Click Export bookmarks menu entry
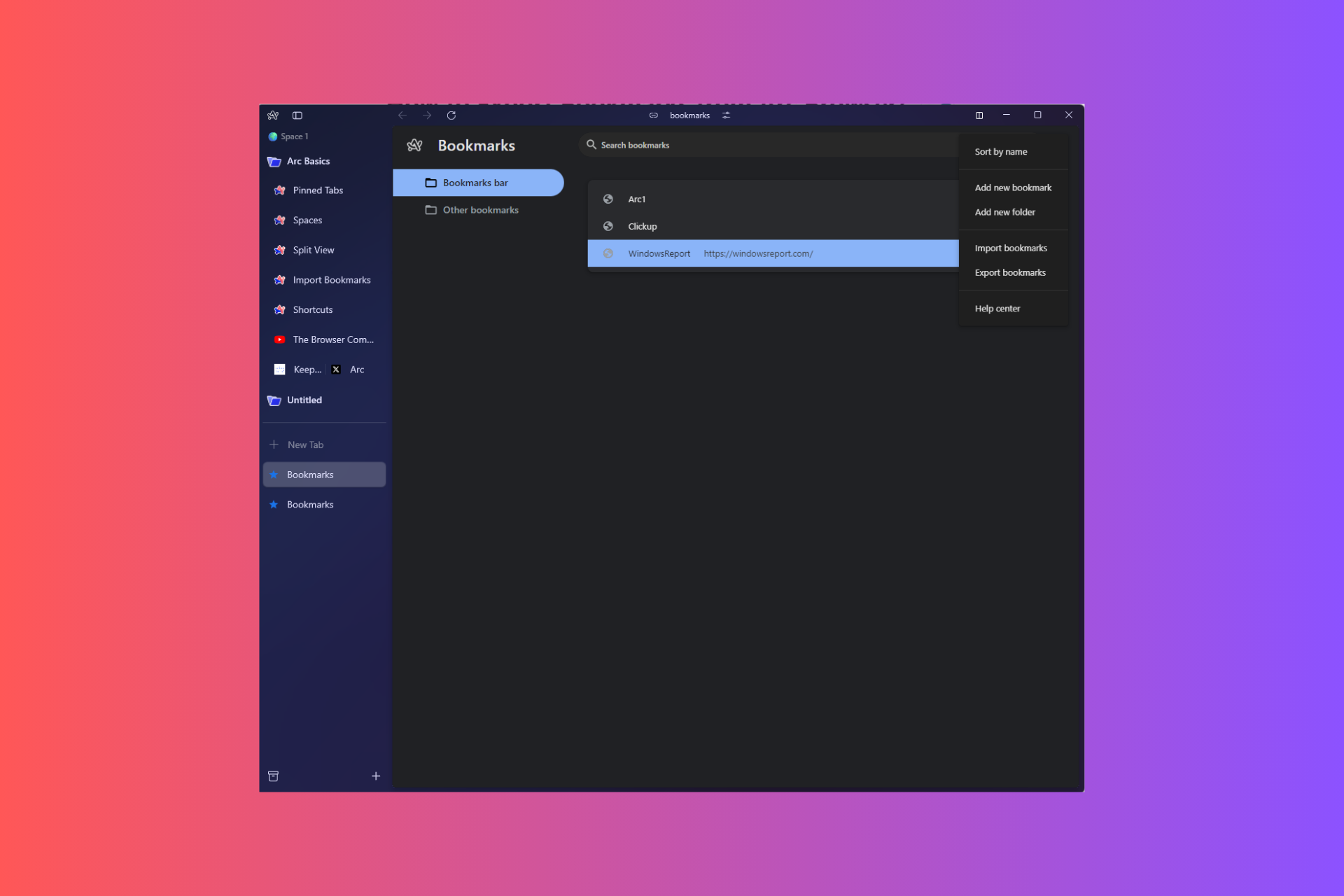The height and width of the screenshot is (896, 1344). [1010, 273]
